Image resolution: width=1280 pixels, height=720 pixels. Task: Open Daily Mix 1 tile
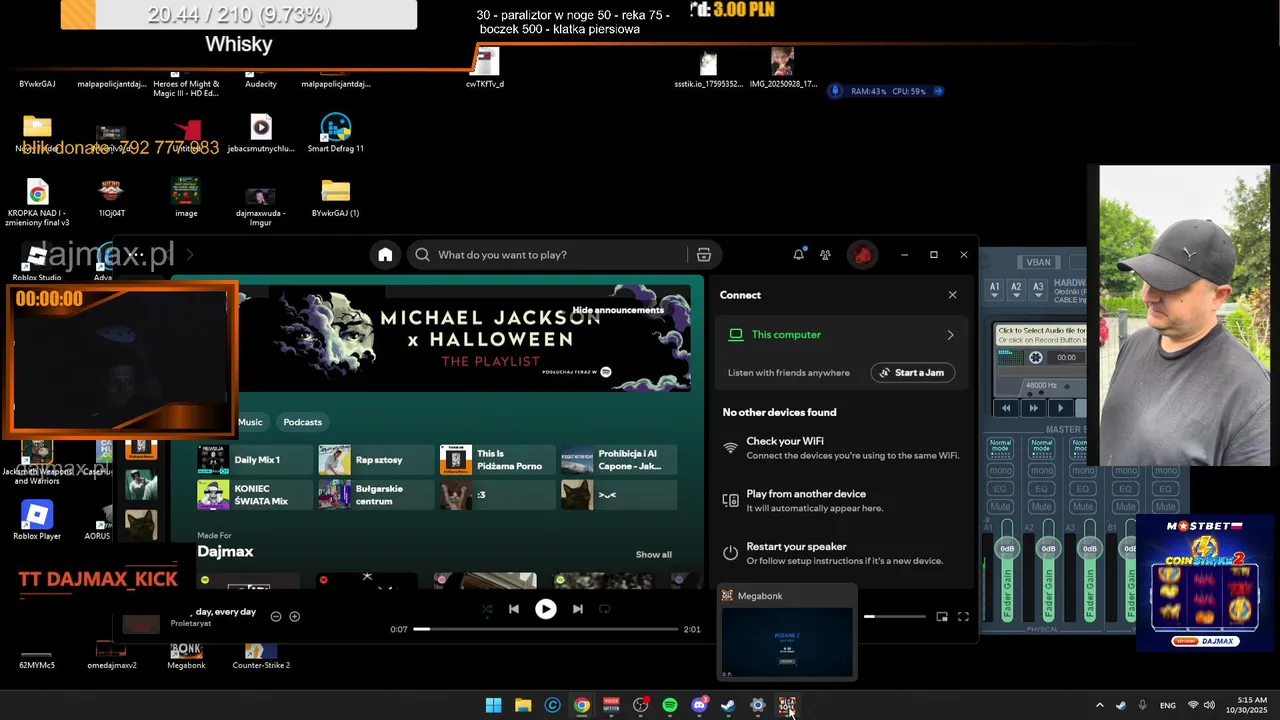point(255,460)
